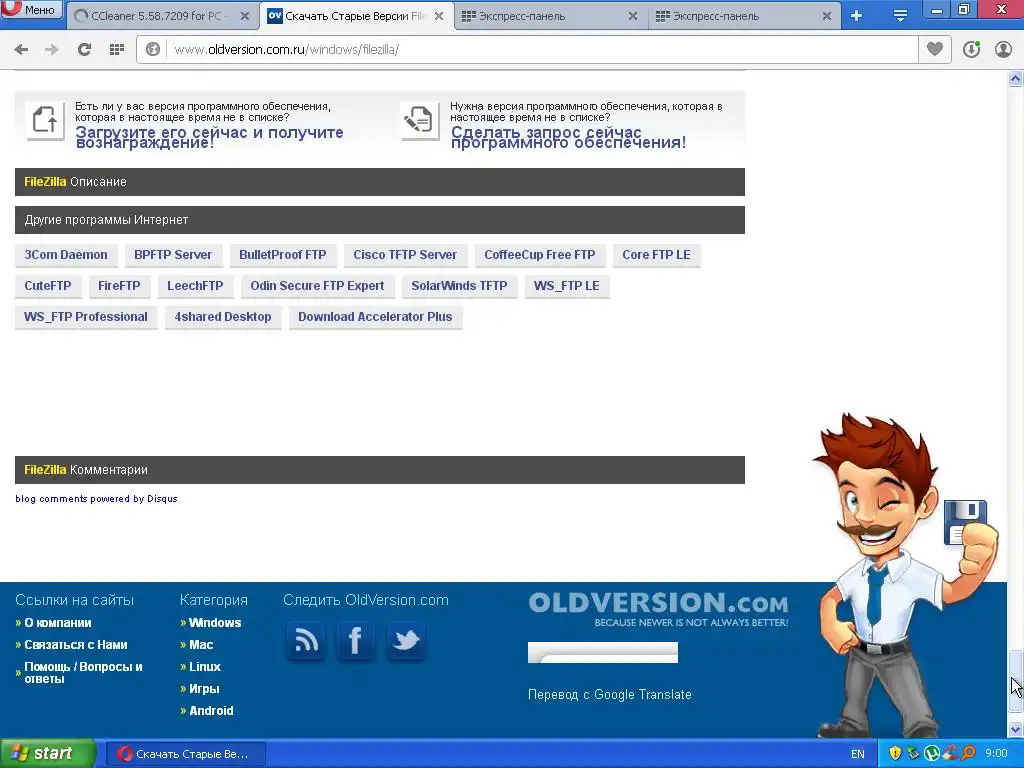Focus the address bar URL field
The height and width of the screenshot is (768, 1024).
[x=542, y=50]
